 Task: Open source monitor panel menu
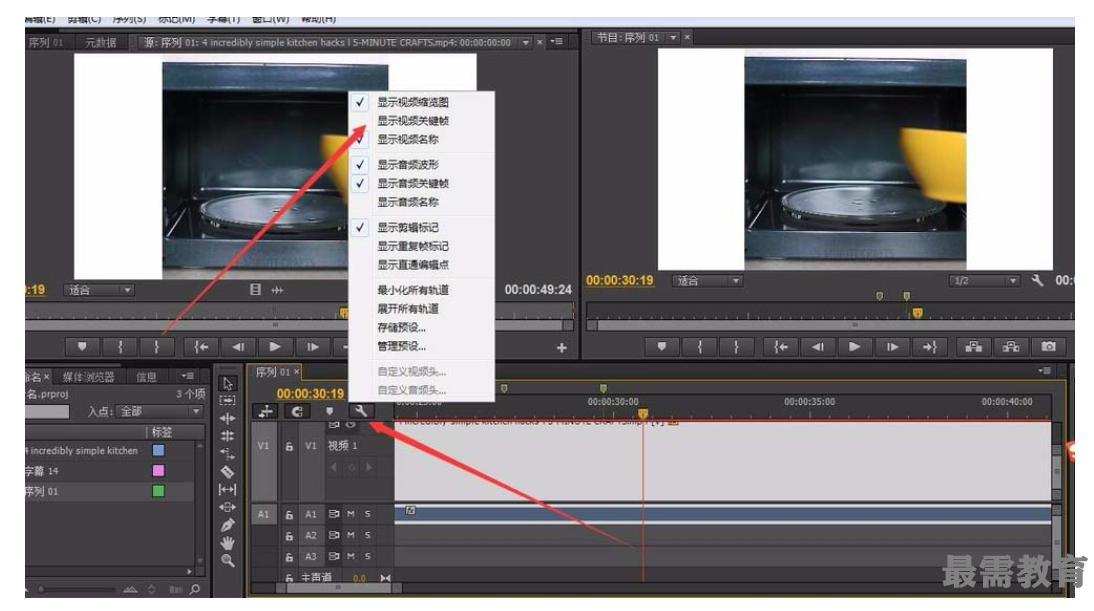(x=557, y=42)
